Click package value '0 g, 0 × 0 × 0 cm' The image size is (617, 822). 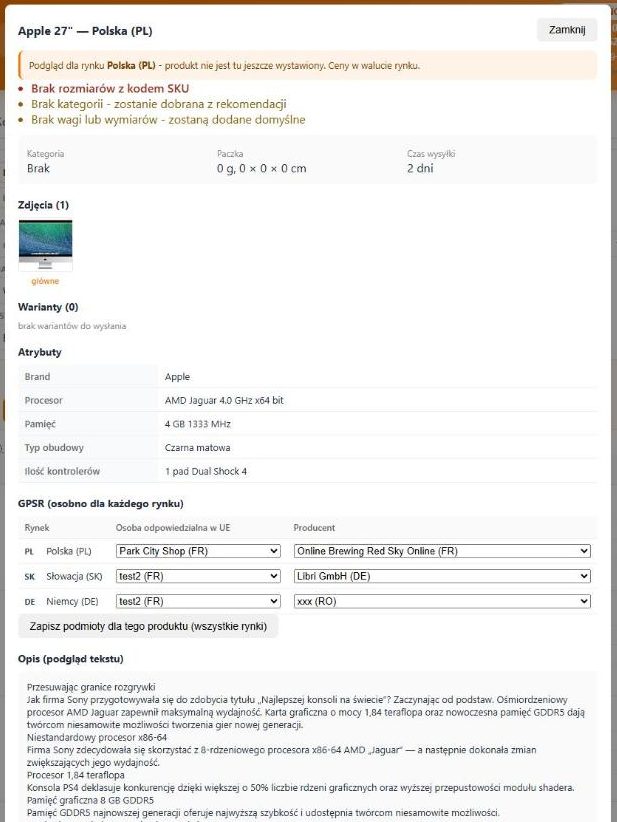tap(262, 168)
